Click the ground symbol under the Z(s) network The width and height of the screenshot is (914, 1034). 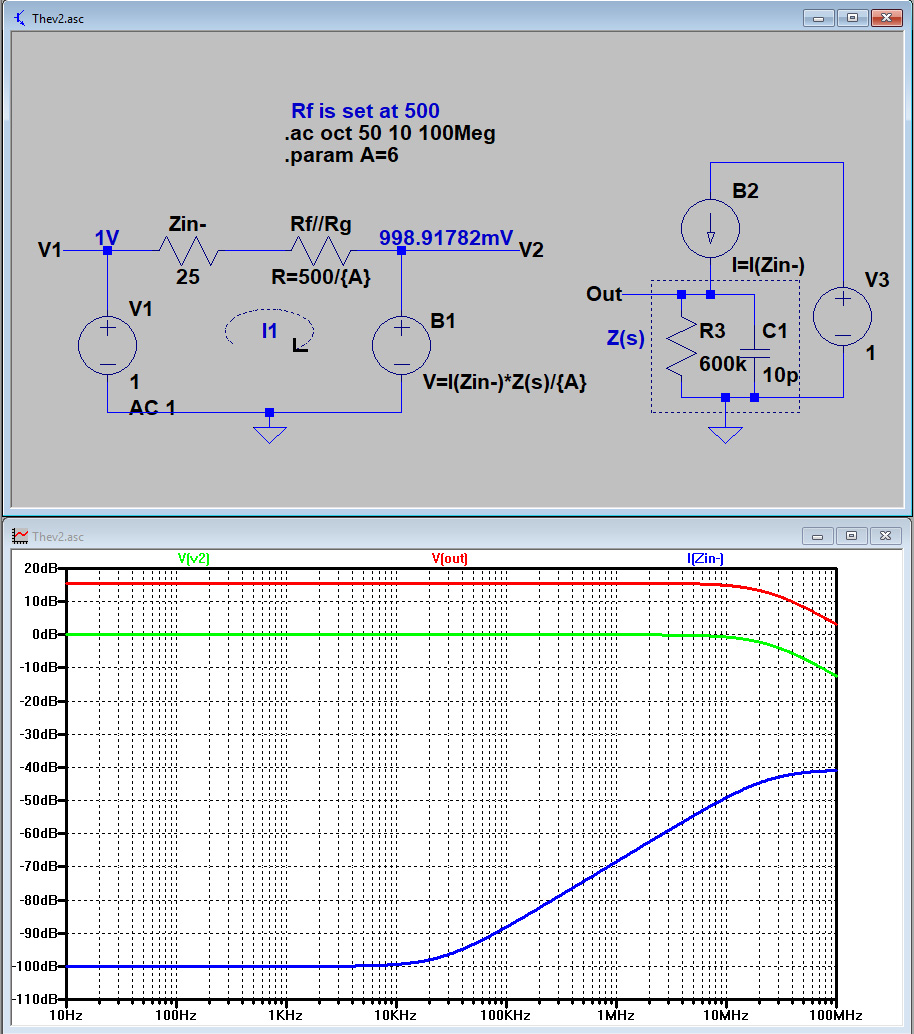725,435
